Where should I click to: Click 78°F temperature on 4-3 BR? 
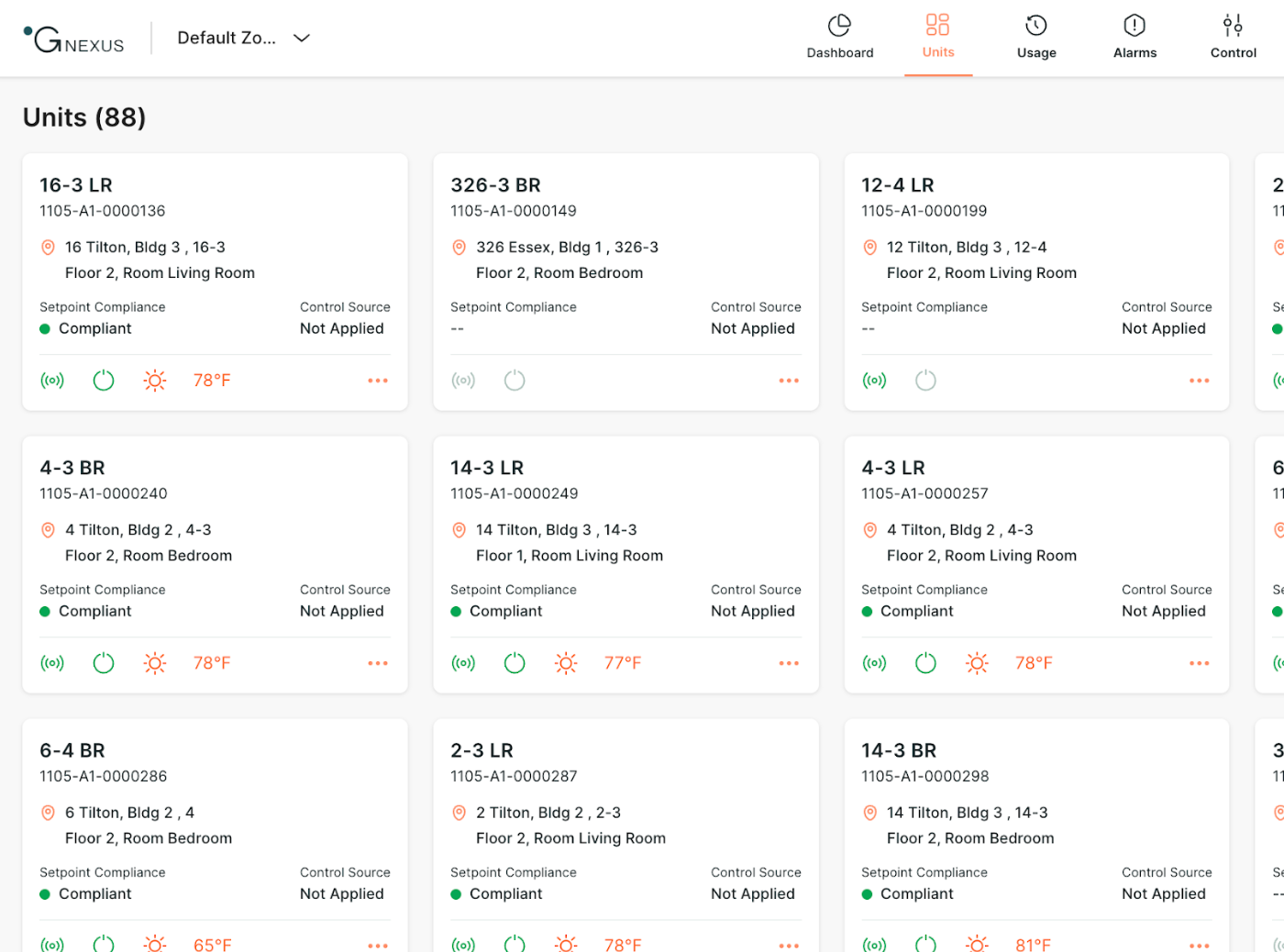click(x=212, y=663)
